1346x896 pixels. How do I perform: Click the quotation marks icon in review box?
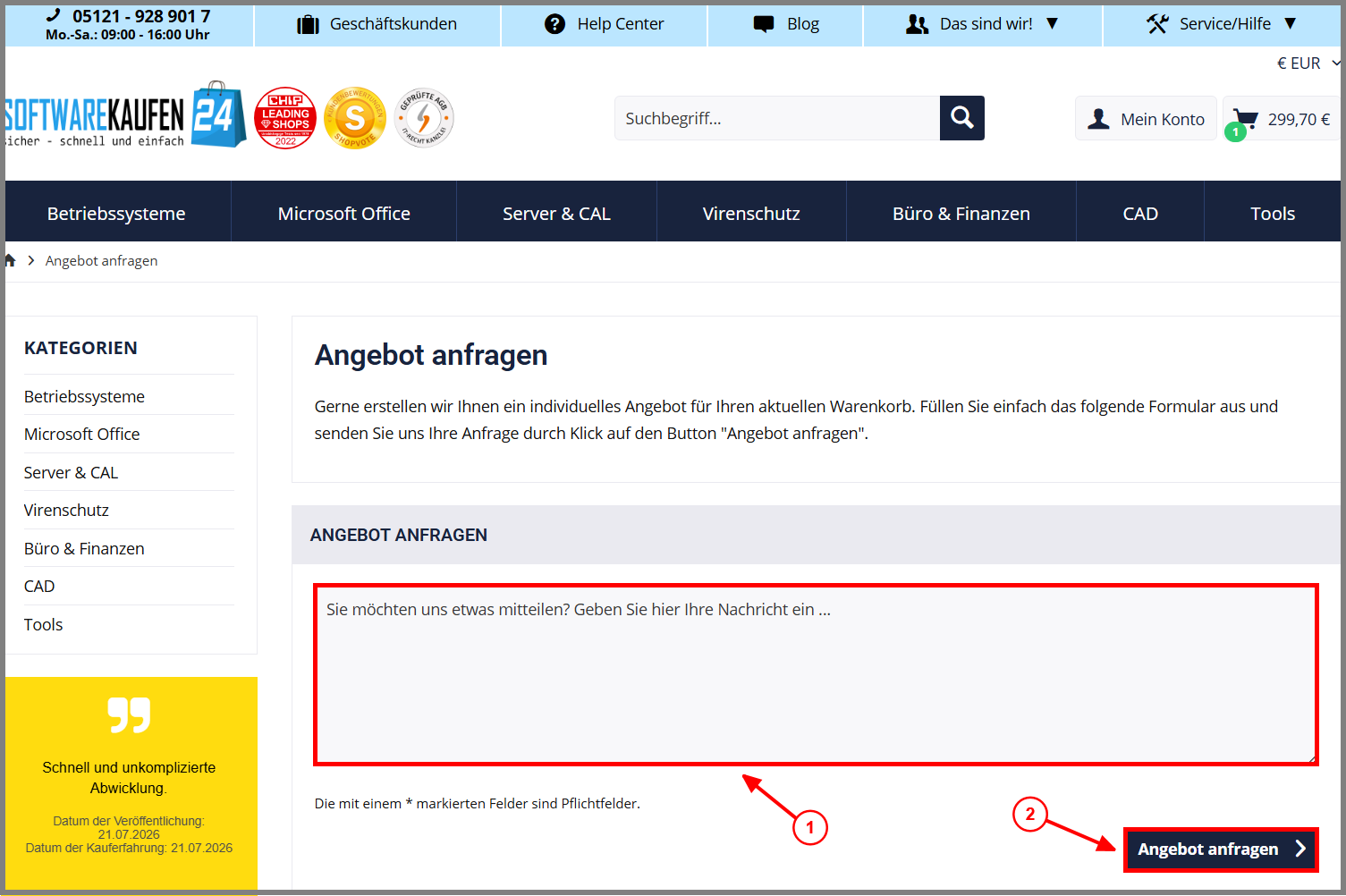[x=129, y=714]
